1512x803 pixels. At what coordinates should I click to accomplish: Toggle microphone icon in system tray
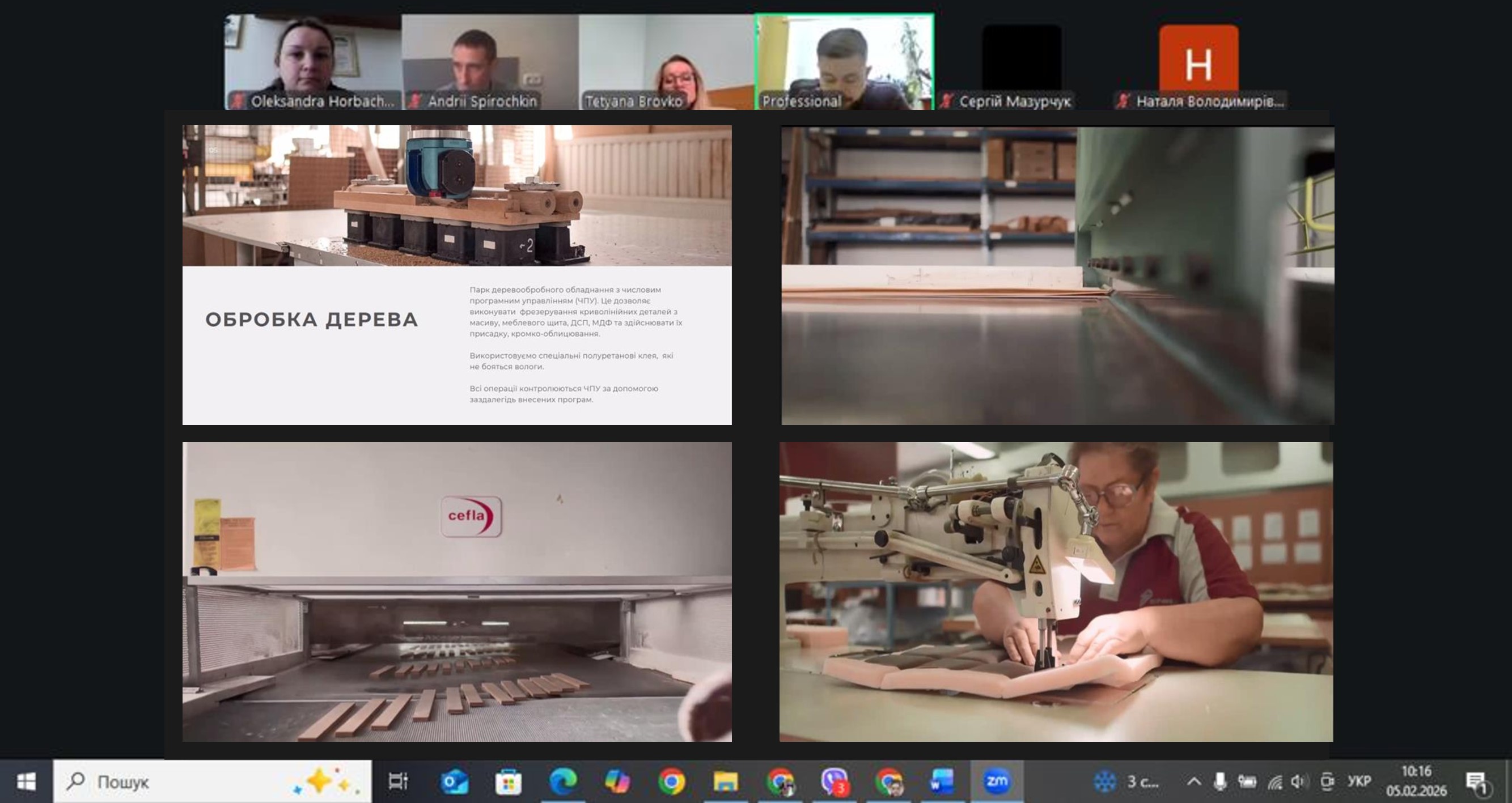(x=1219, y=781)
